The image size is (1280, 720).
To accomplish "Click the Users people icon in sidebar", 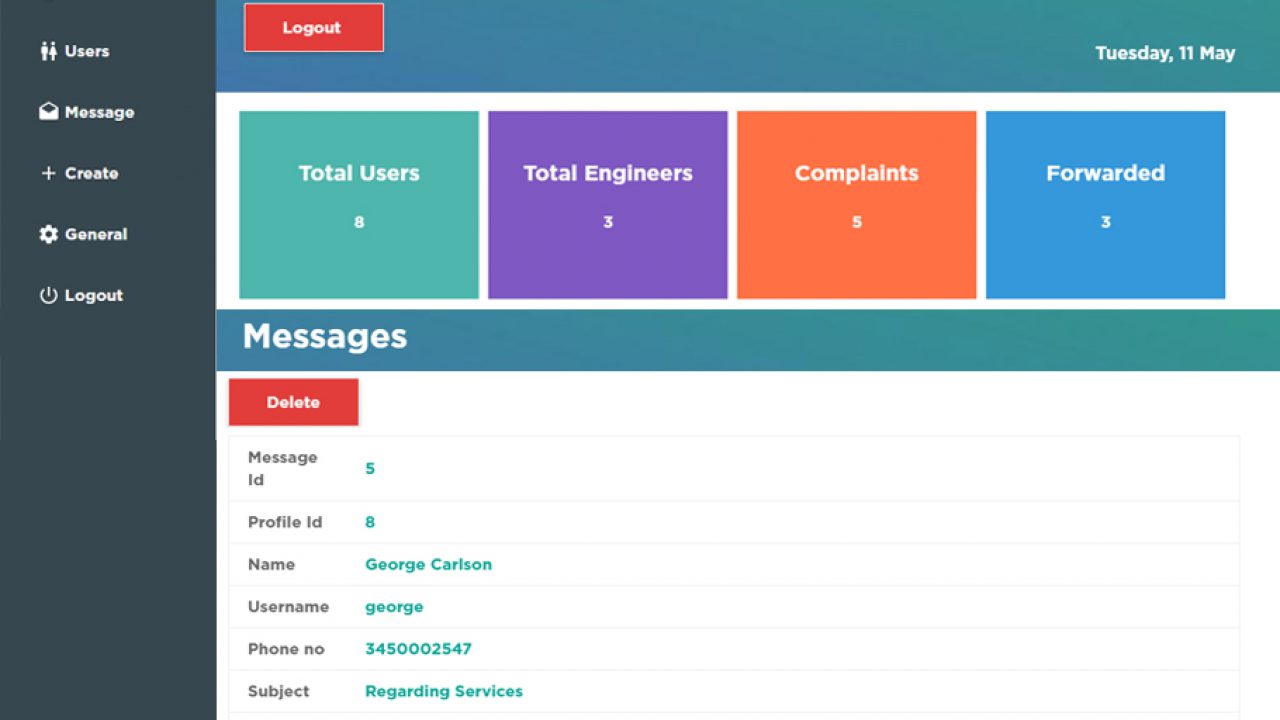I will pos(48,51).
